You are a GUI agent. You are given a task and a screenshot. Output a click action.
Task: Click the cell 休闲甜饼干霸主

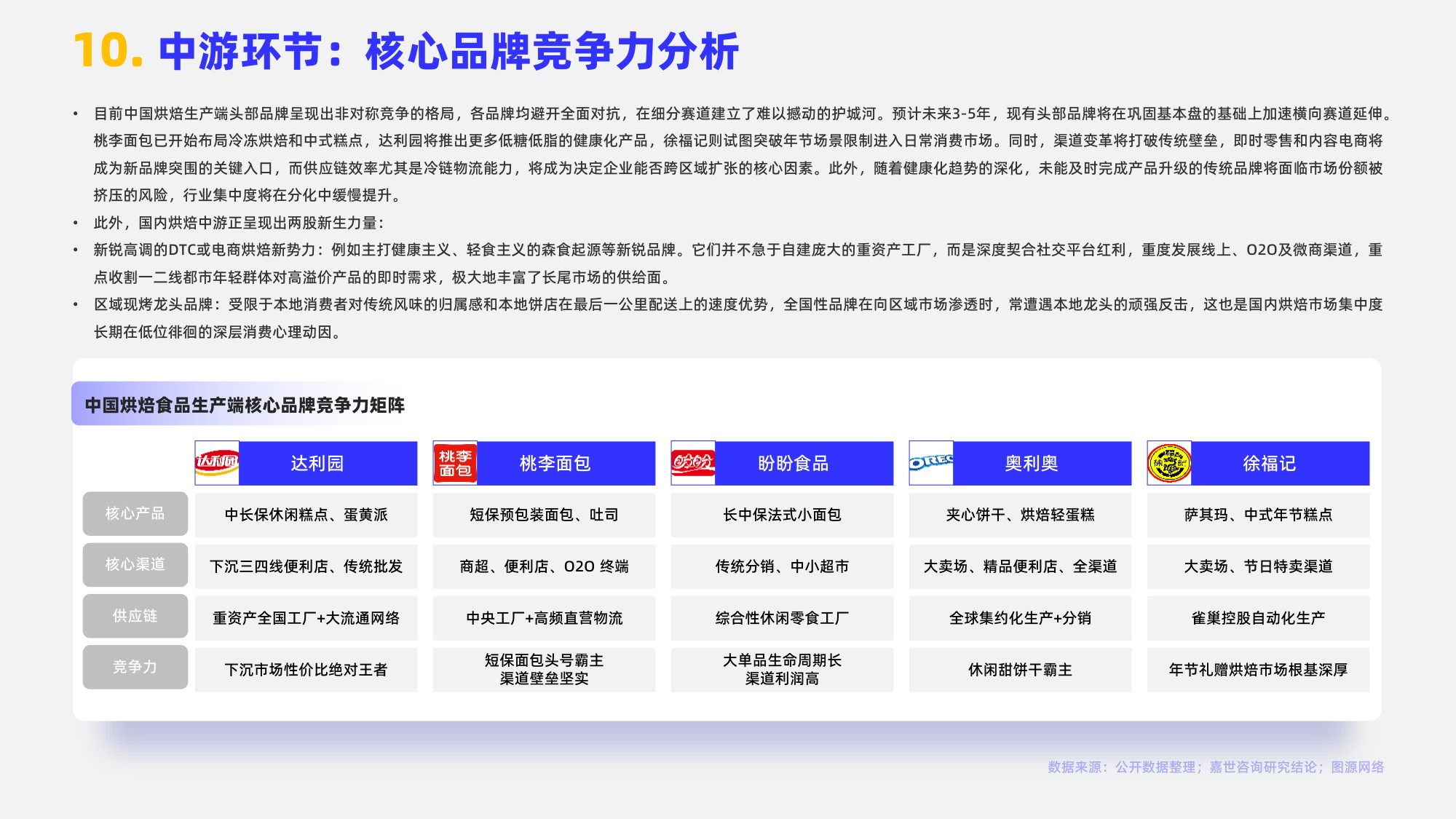pyautogui.click(x=1020, y=670)
